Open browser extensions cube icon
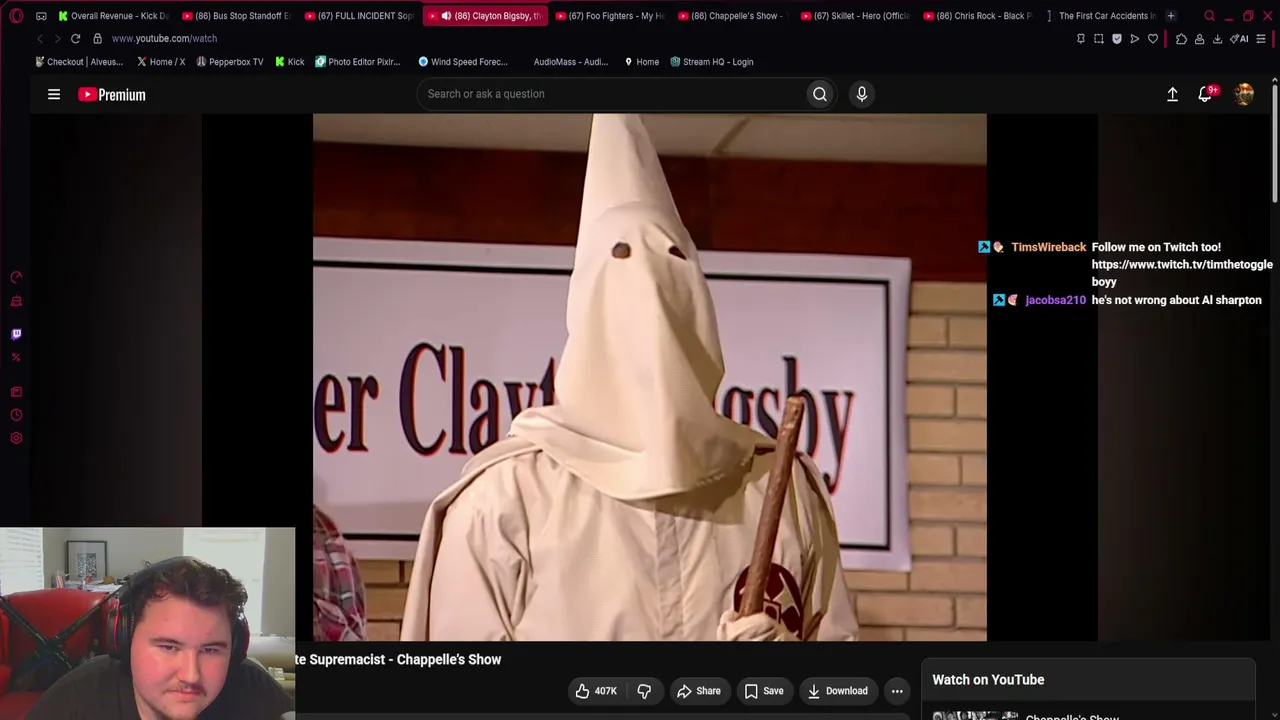 click(1181, 39)
